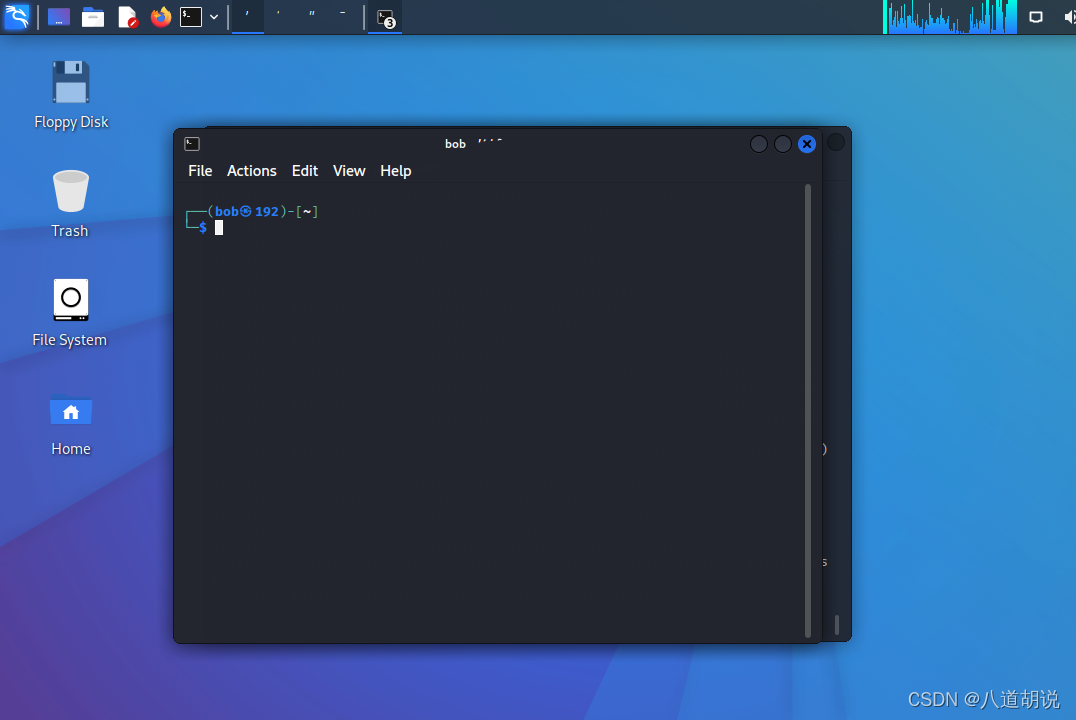Click the CPU usage graph in panel
Screen dimensions: 1076x720
tap(950, 16)
